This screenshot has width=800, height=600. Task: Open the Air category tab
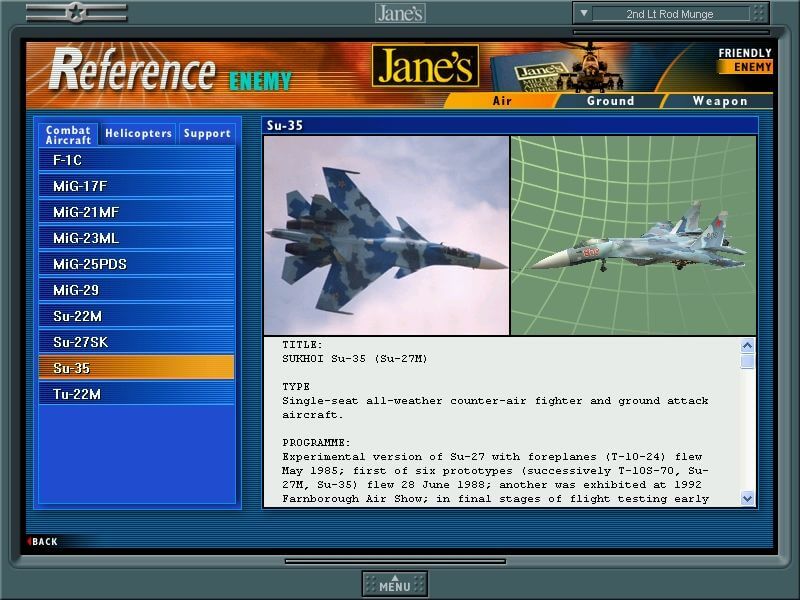click(x=502, y=101)
